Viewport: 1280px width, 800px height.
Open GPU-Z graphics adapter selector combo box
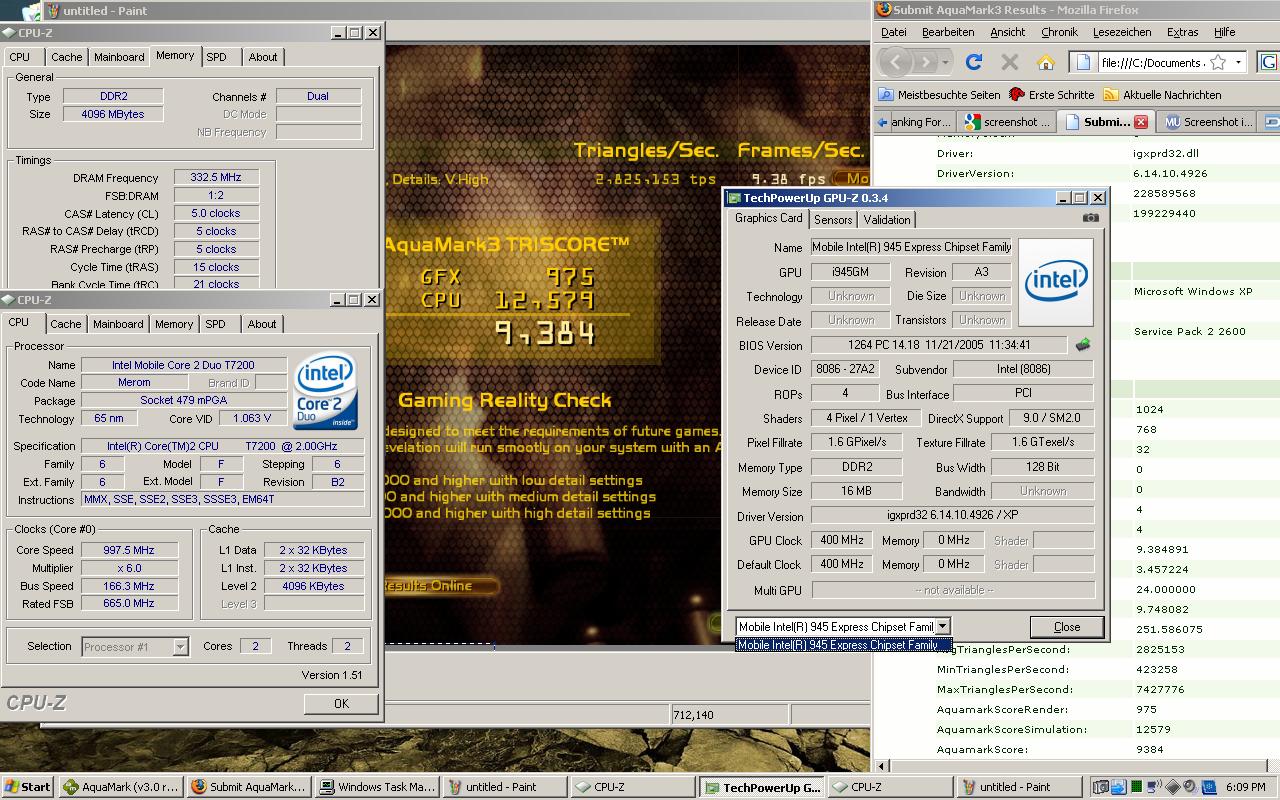point(843,627)
